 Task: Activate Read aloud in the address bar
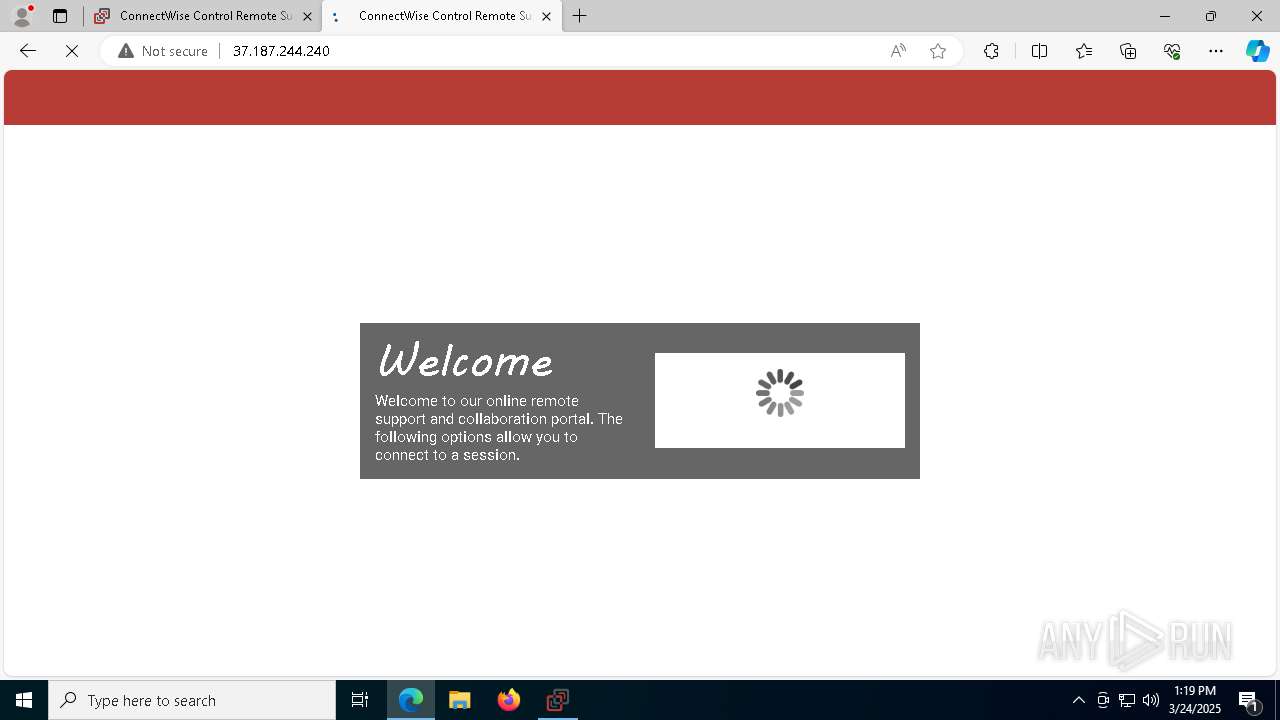point(898,51)
